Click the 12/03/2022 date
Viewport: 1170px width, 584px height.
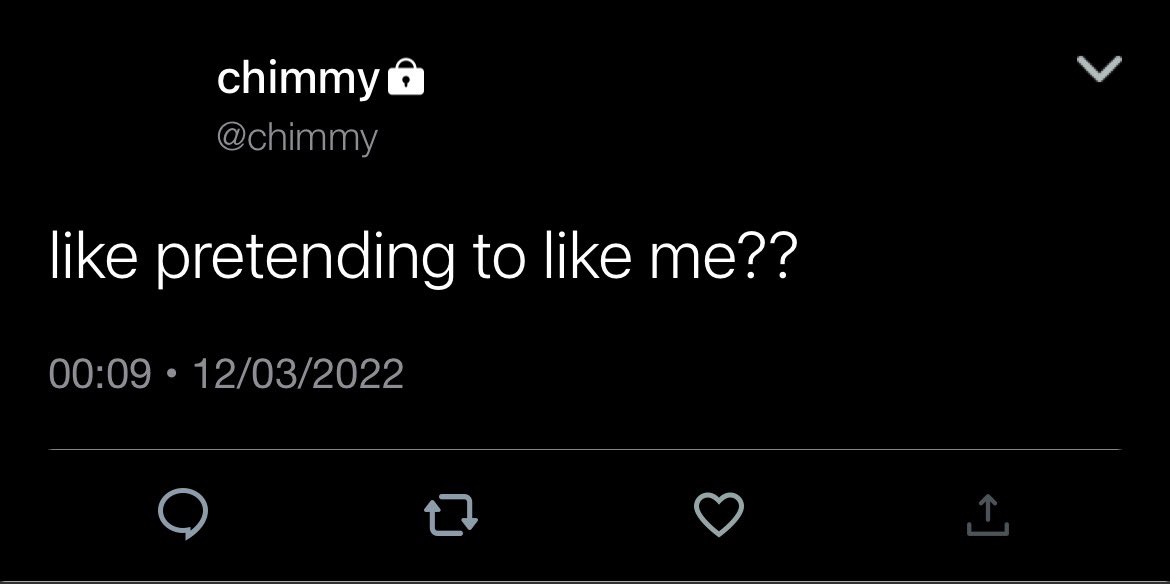click(298, 374)
